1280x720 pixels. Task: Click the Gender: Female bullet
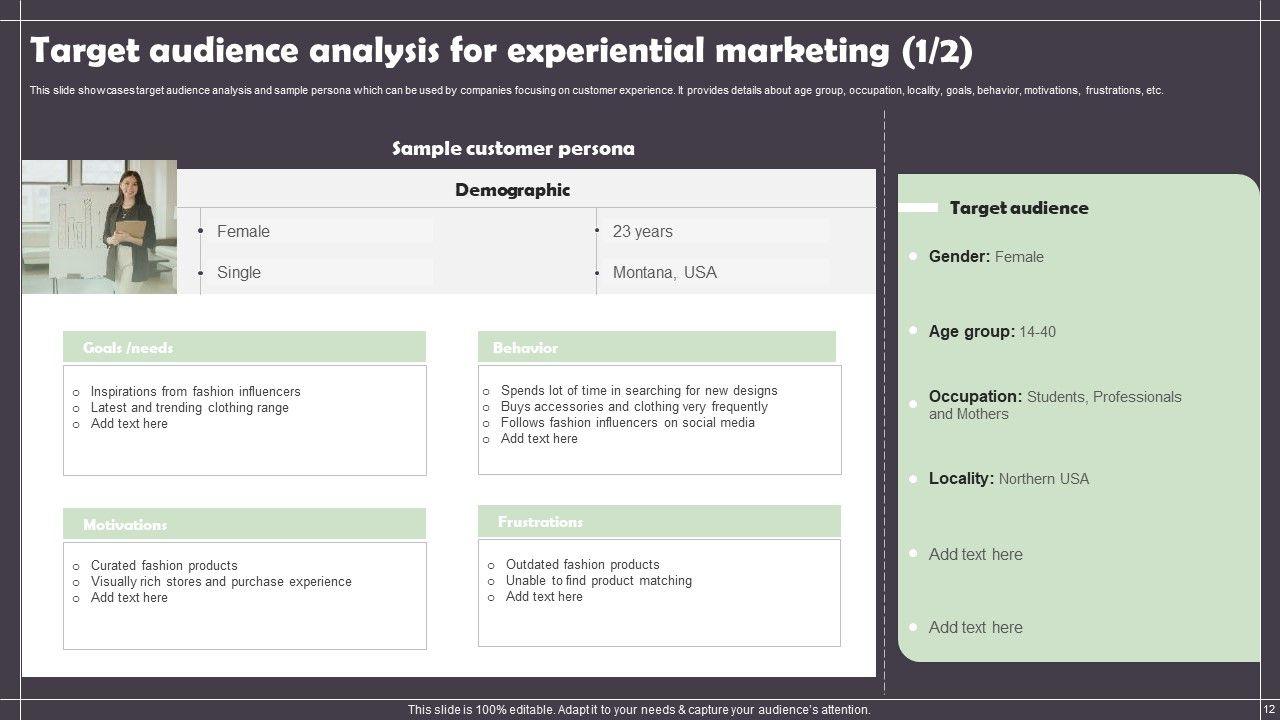click(x=985, y=257)
